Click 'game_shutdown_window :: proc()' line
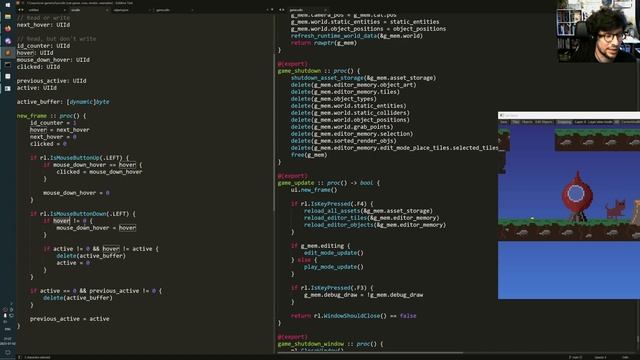This screenshot has height=360, width=640. [330, 344]
